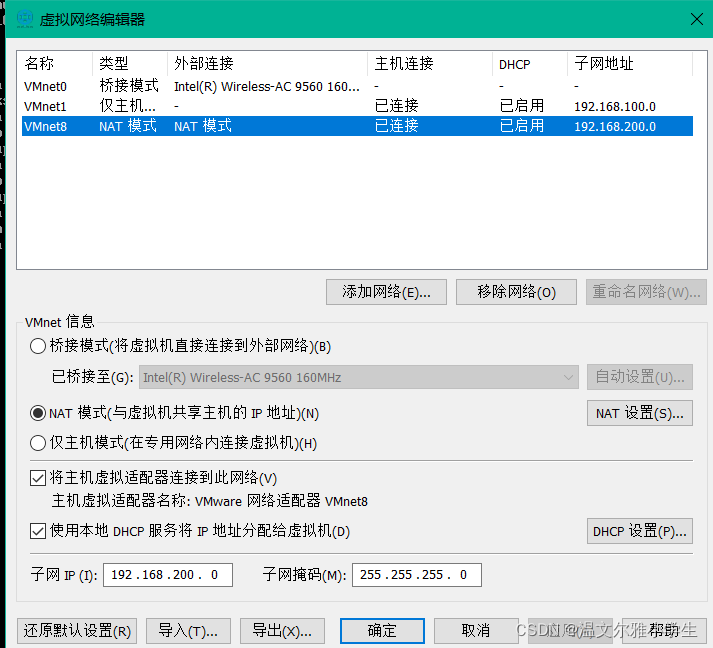Click the 取消 button

click(476, 631)
